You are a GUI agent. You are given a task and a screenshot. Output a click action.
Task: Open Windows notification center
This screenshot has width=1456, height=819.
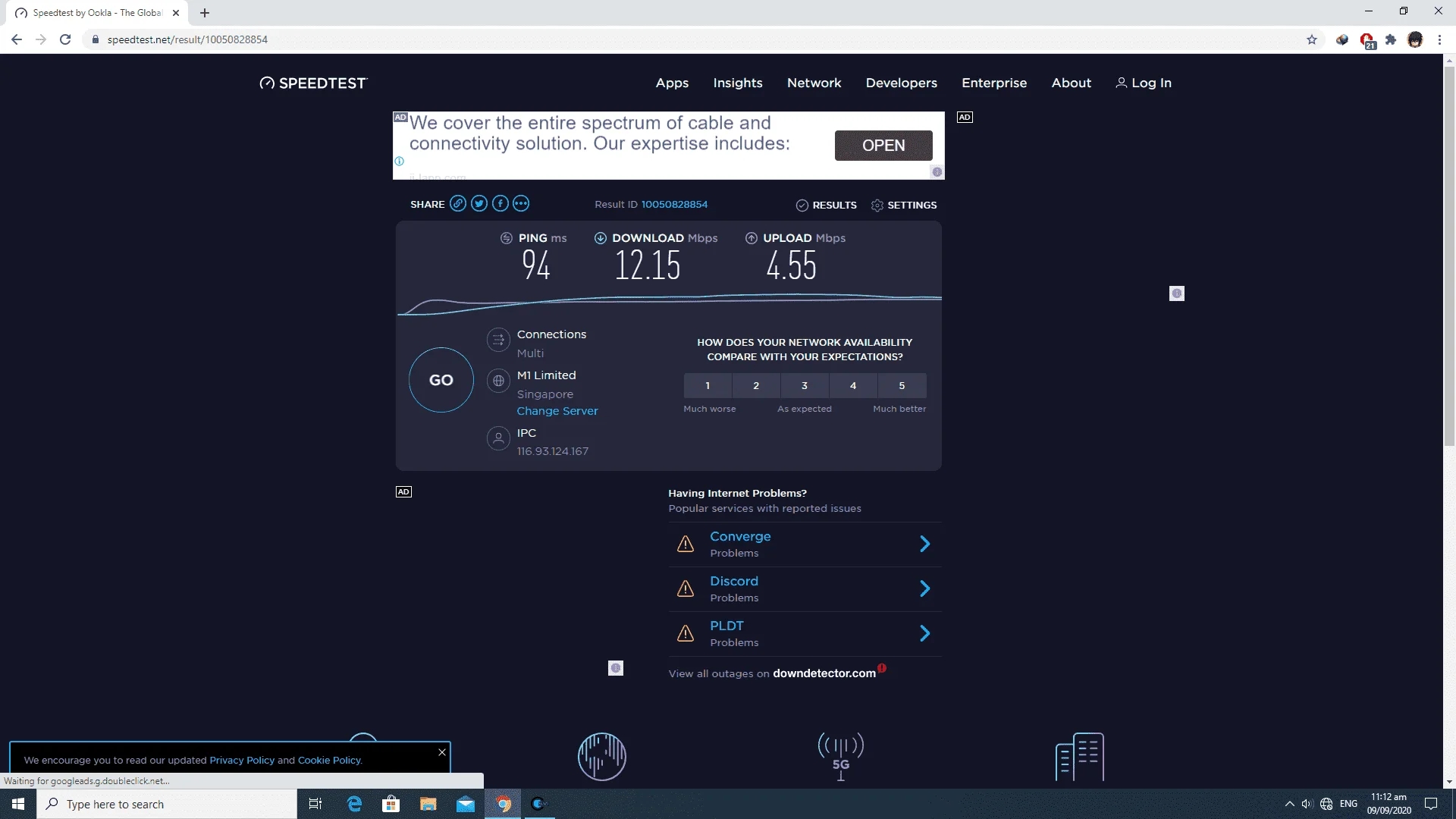click(x=1431, y=804)
